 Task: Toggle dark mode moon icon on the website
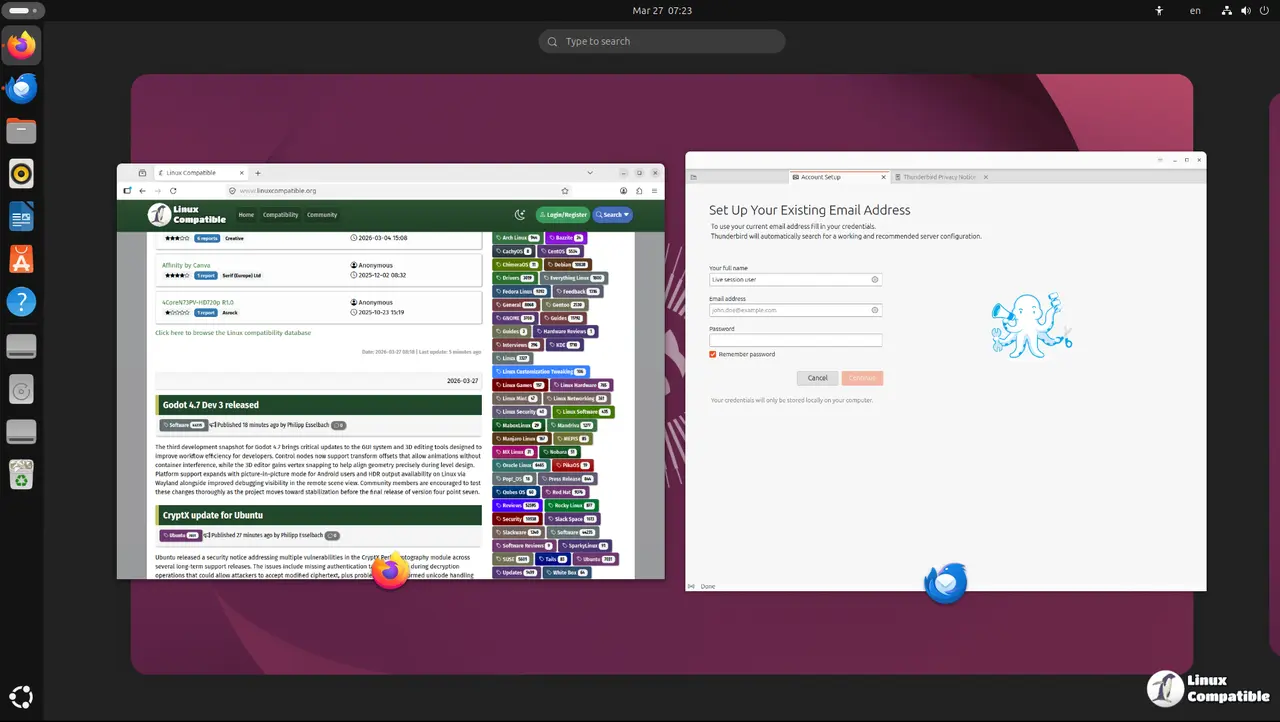pos(520,214)
